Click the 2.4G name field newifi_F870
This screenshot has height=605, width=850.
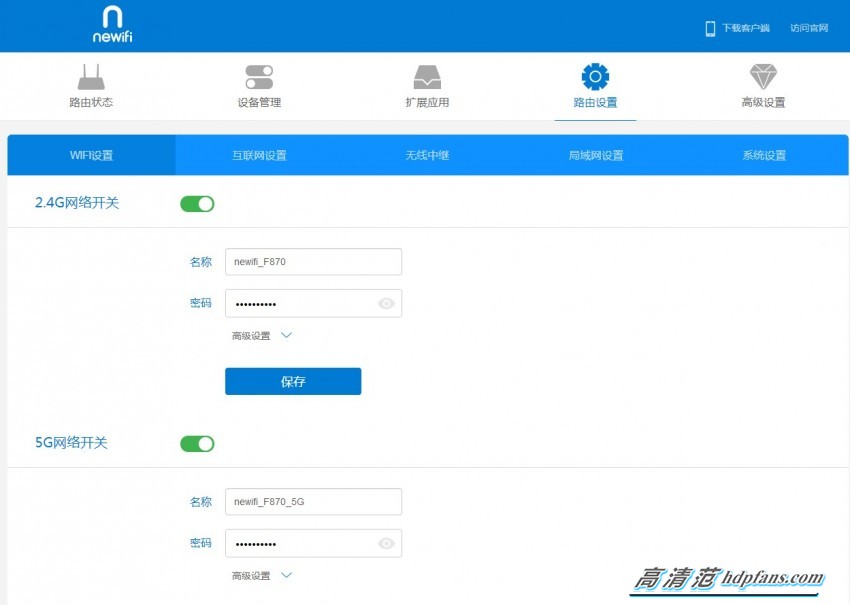313,262
